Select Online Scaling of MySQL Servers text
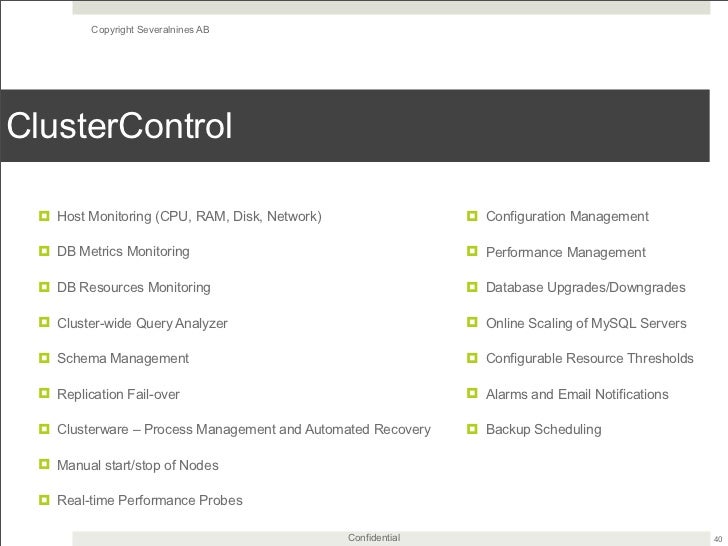Image resolution: width=728 pixels, height=546 pixels. click(x=586, y=323)
